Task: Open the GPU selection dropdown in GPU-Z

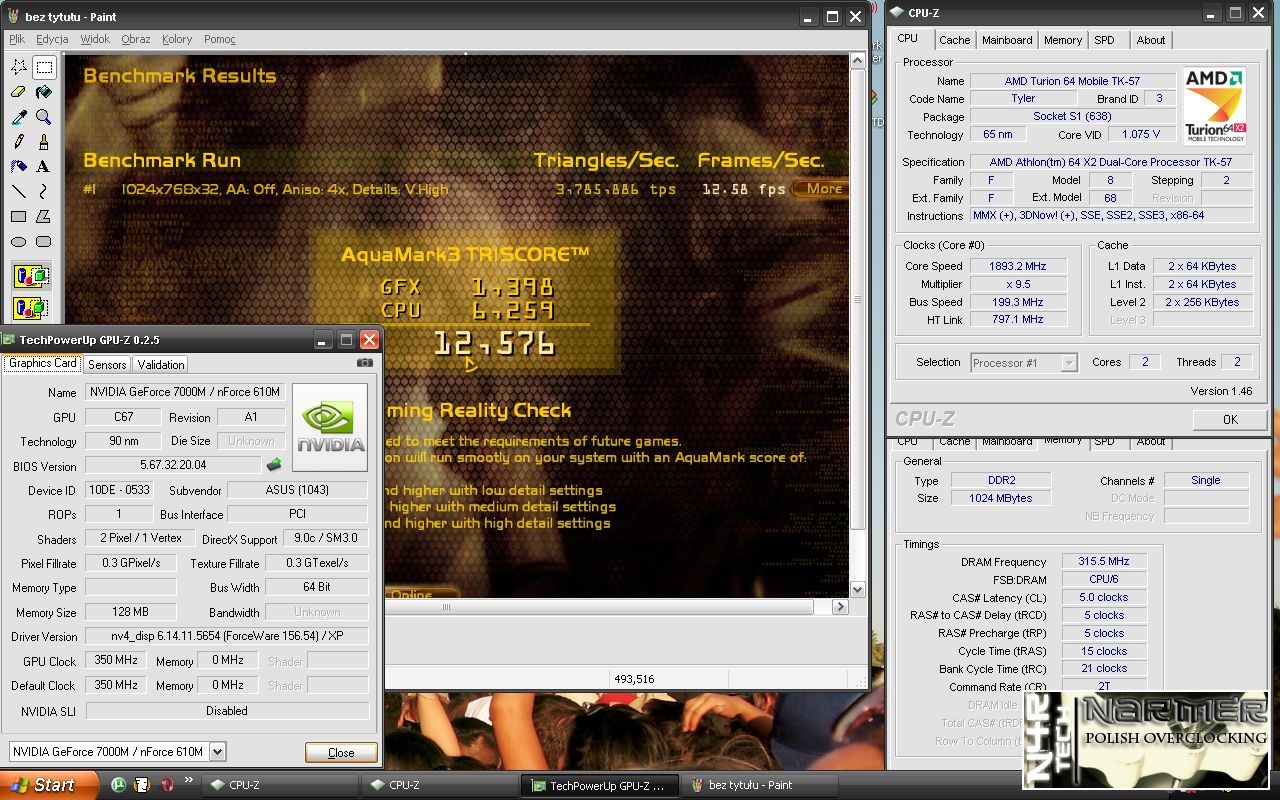Action: (x=218, y=751)
